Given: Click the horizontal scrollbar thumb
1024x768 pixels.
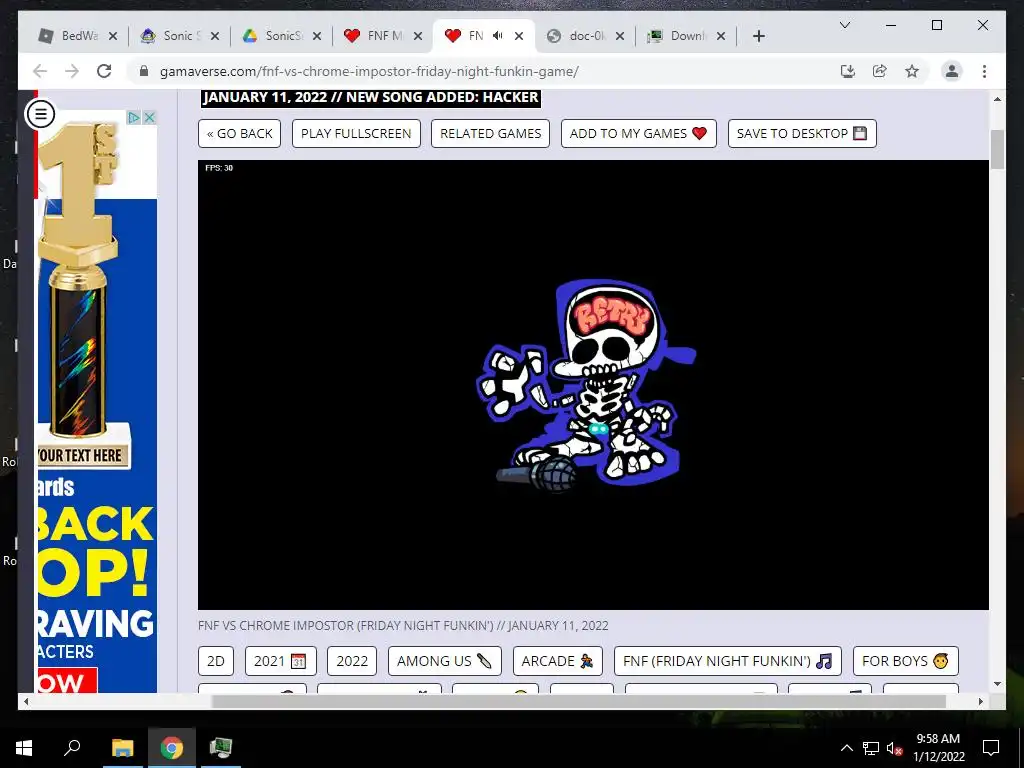Looking at the screenshot, I should [x=579, y=701].
